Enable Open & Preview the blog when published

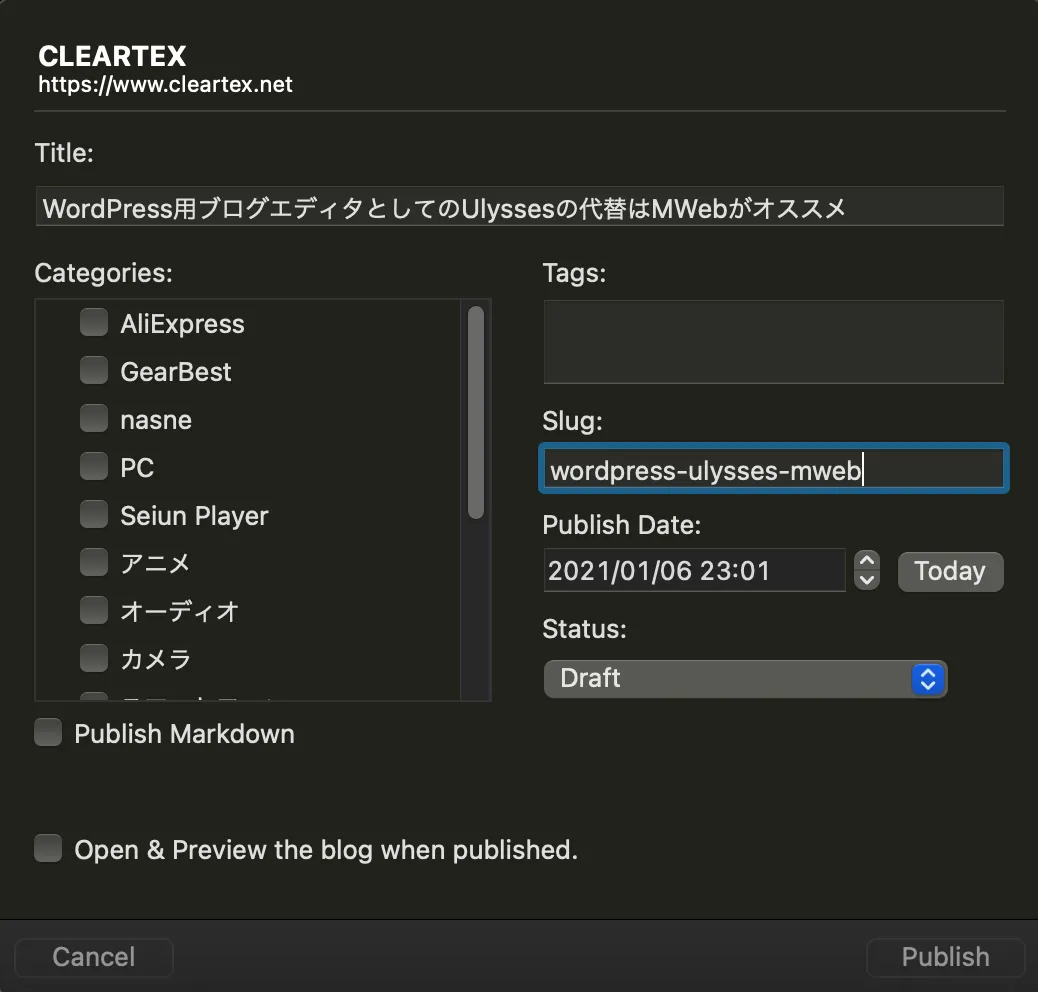pyautogui.click(x=47, y=848)
